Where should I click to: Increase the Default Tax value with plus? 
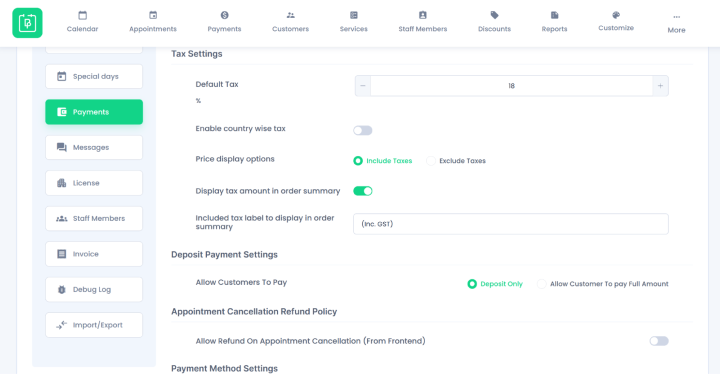tap(660, 86)
